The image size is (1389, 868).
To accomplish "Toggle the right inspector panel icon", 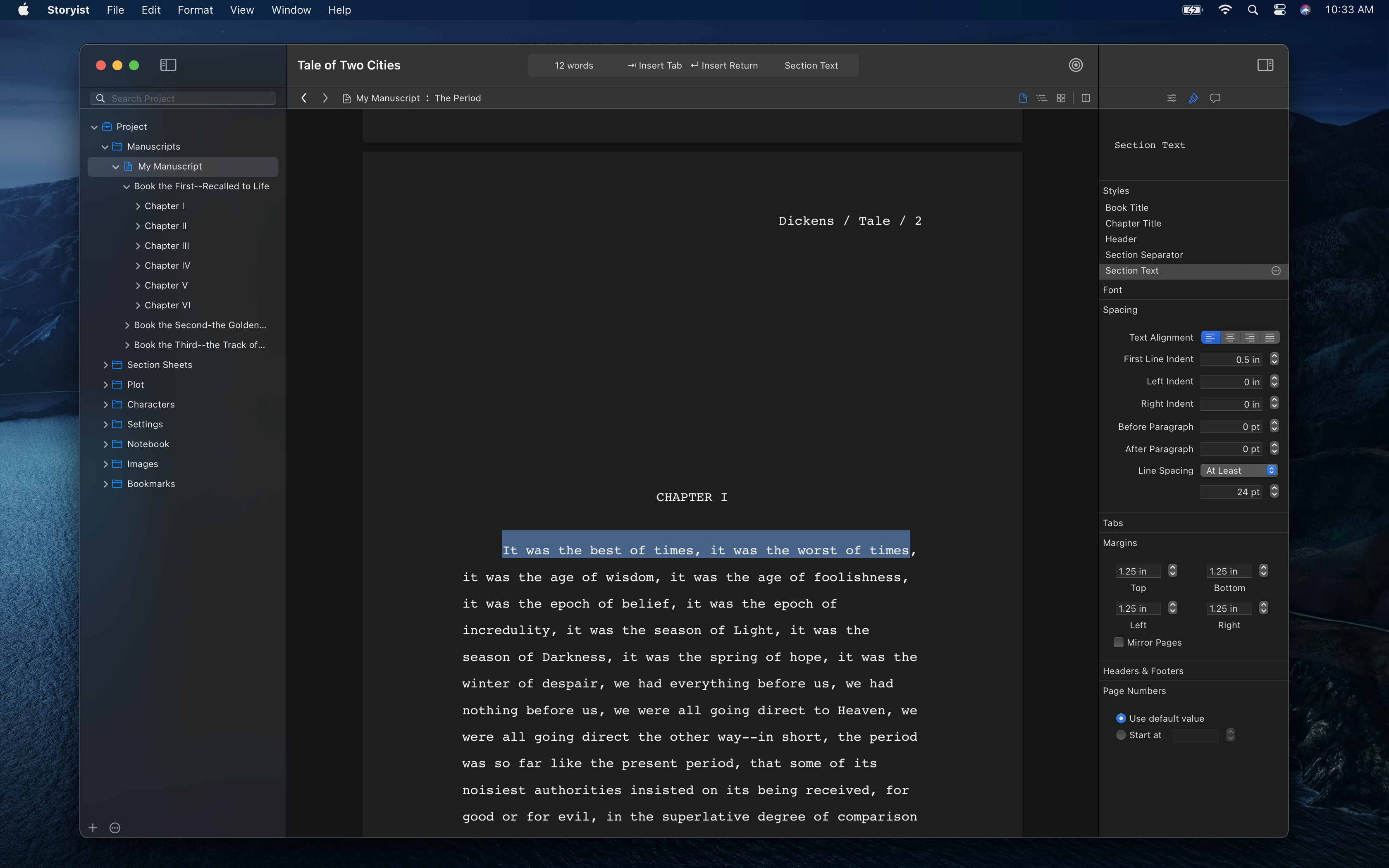I will (1265, 65).
